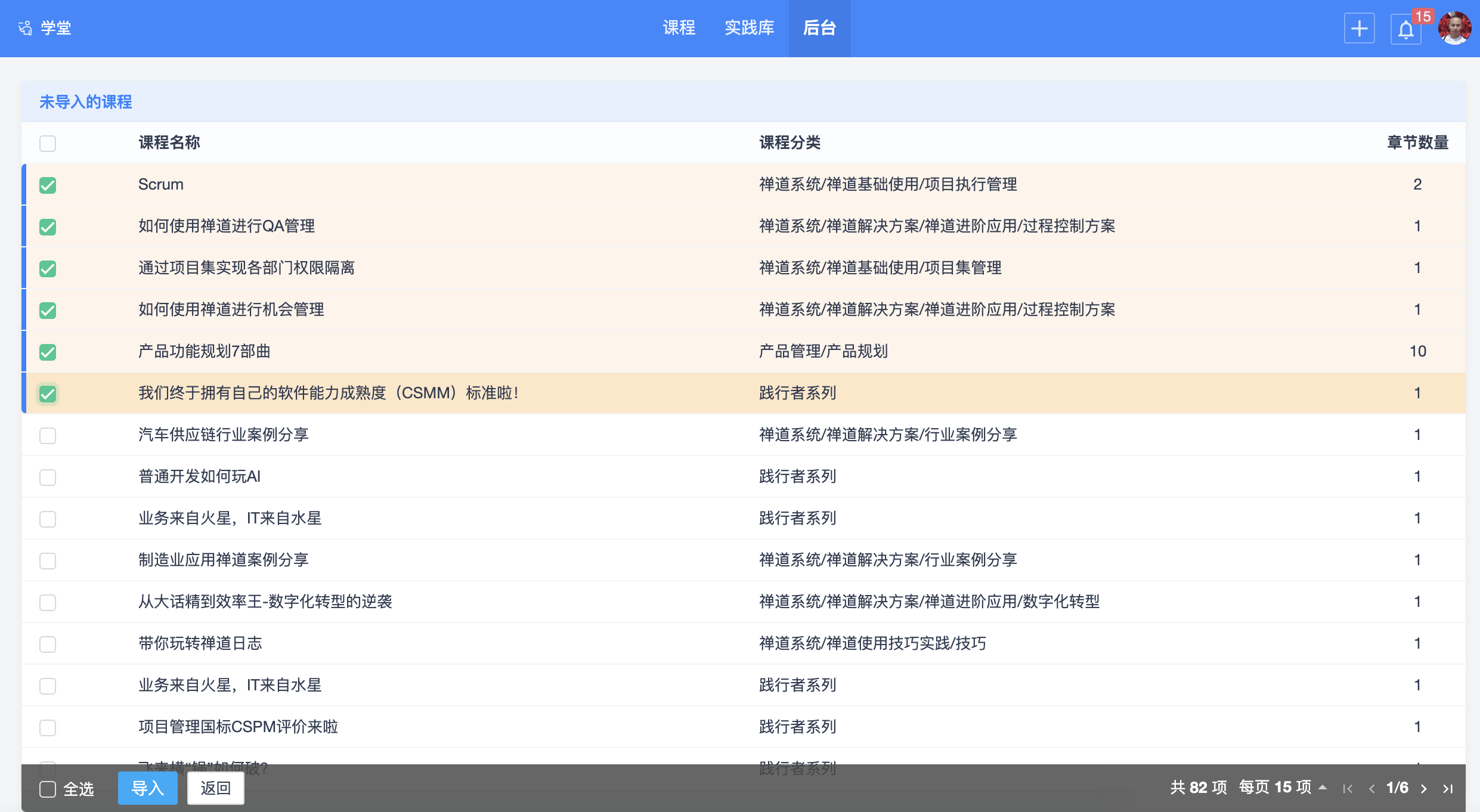Viewport: 1480px width, 812px height.
Task: Open the plus add menu icon
Action: click(1359, 29)
